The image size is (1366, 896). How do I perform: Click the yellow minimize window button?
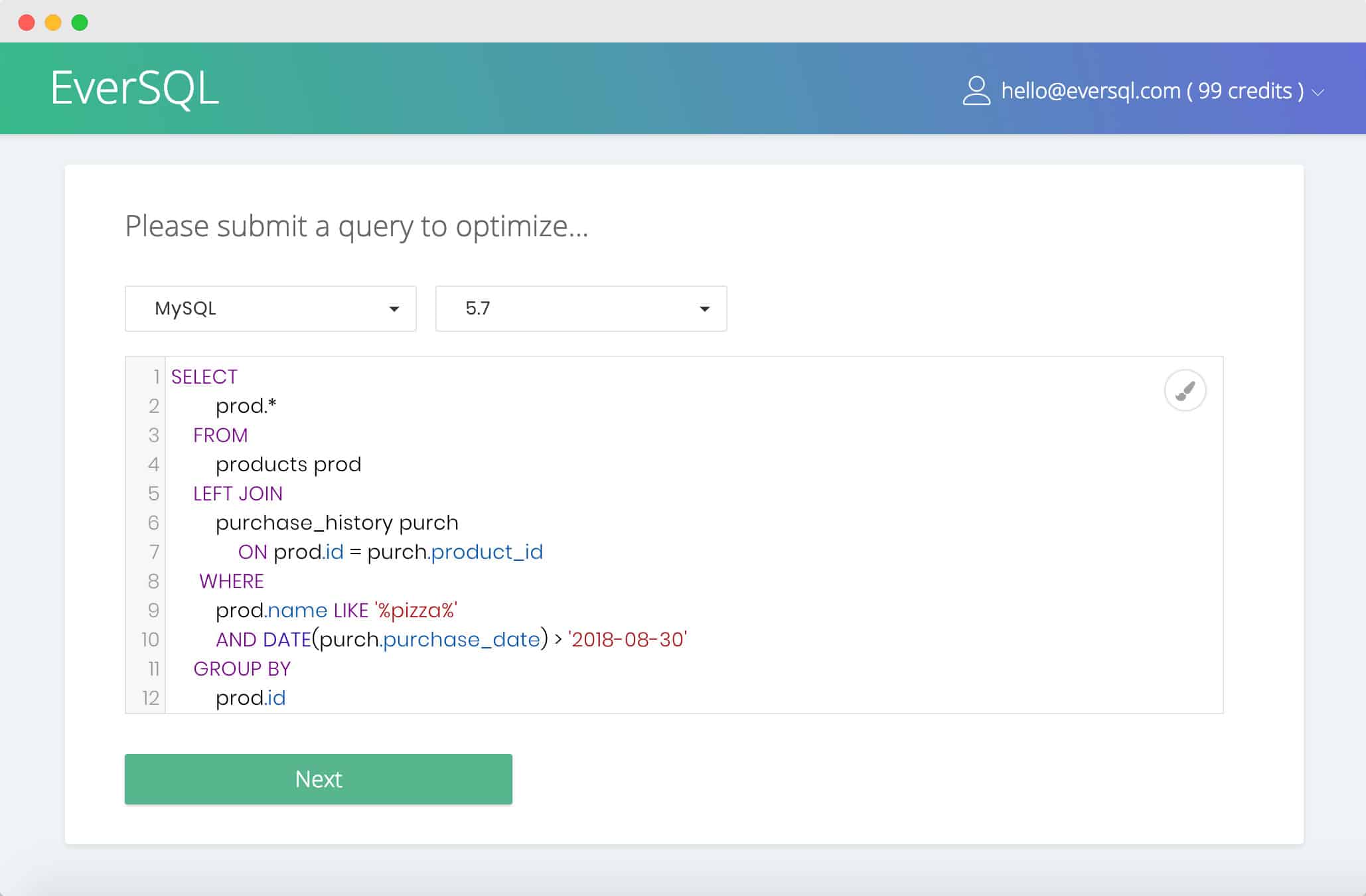tap(53, 23)
